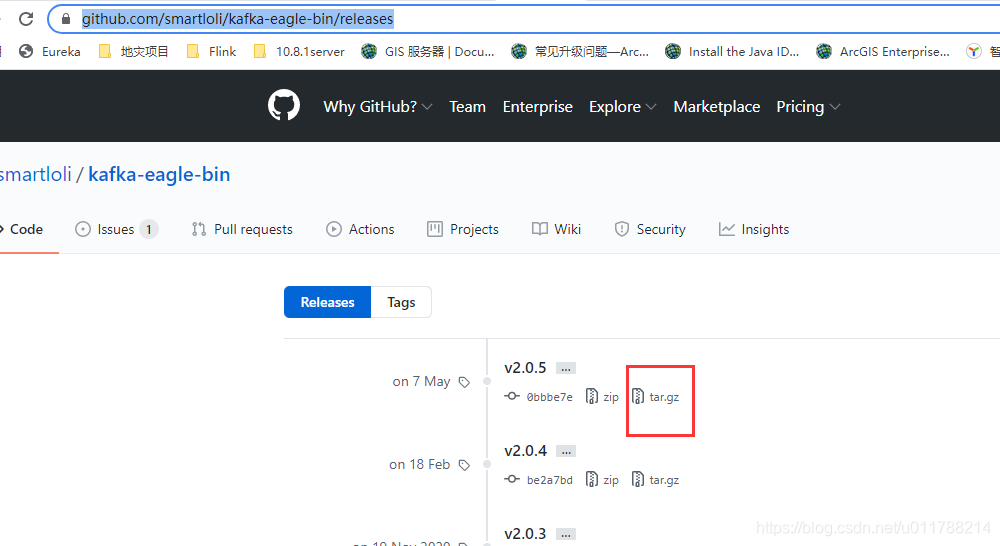This screenshot has height=546, width=1000.
Task: Switch to the Insights tab
Action: click(x=754, y=229)
